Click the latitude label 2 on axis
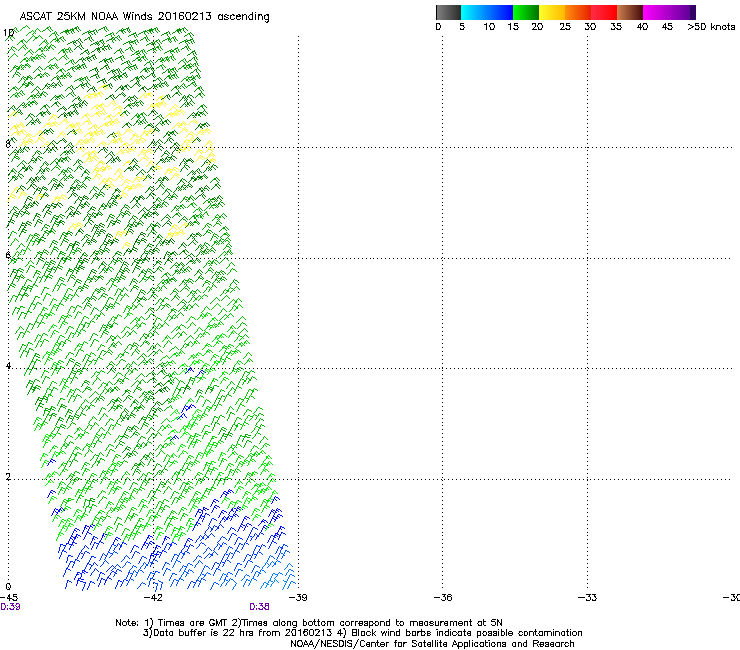 coord(8,477)
